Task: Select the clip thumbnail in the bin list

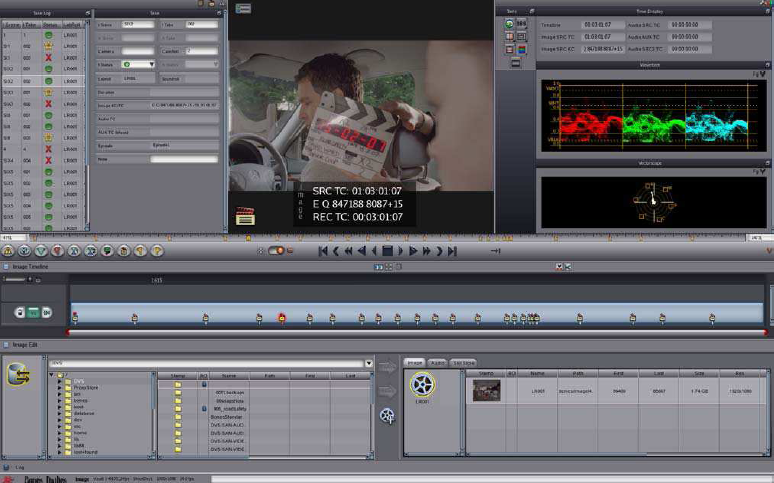Action: (486, 391)
